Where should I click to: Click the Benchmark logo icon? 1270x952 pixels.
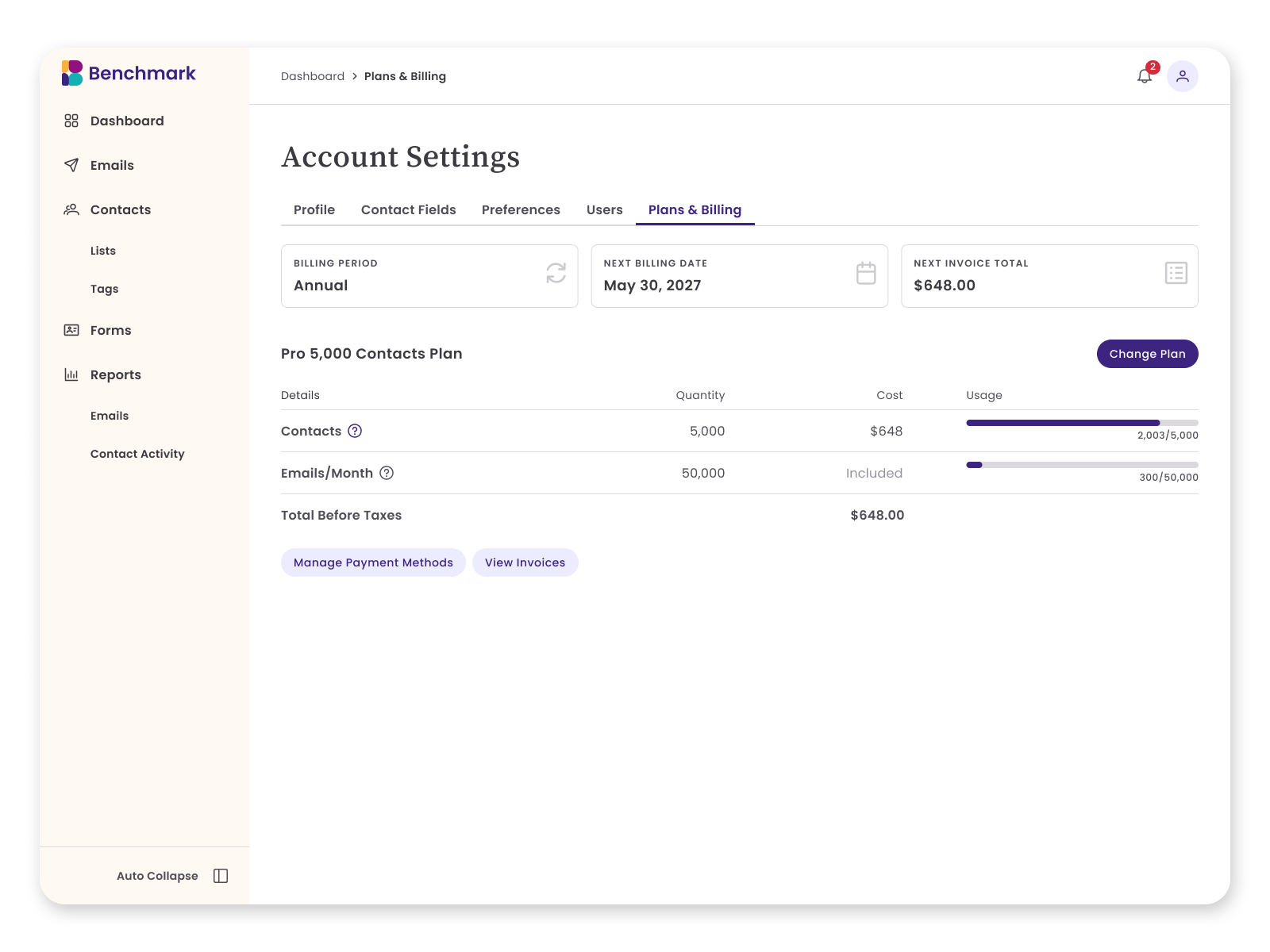(72, 73)
